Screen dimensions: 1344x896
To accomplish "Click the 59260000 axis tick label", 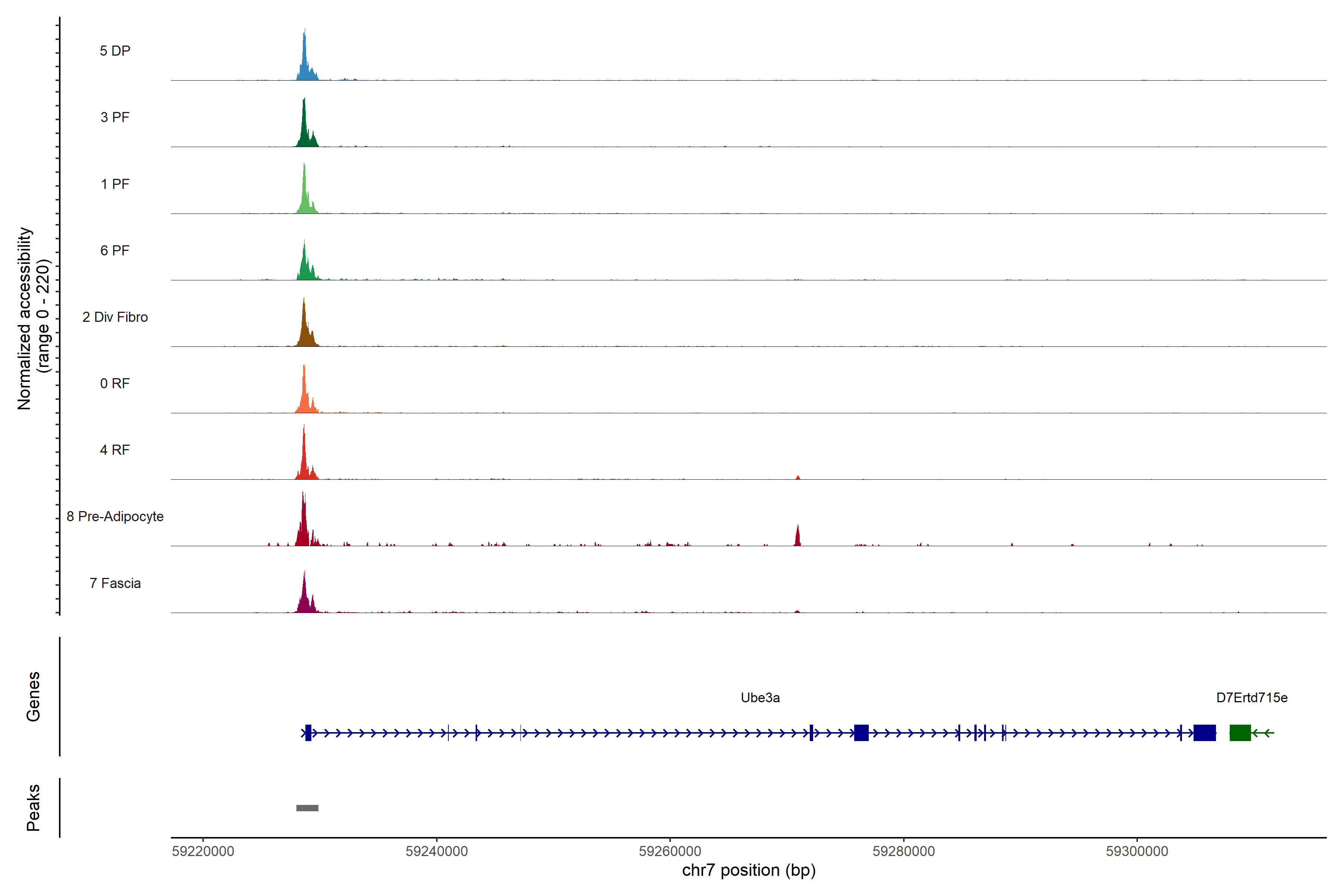I will (670, 851).
